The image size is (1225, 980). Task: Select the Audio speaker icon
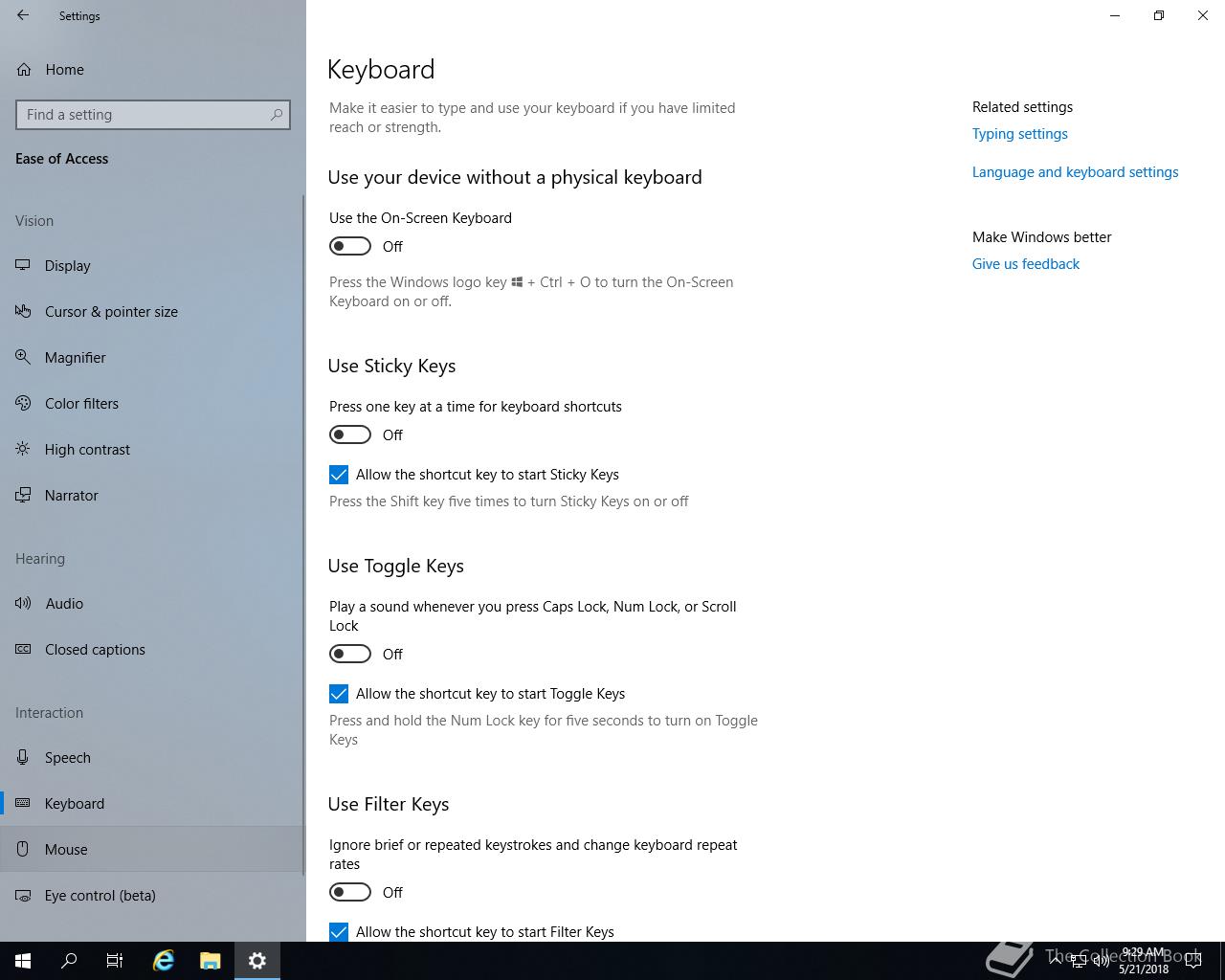23,603
